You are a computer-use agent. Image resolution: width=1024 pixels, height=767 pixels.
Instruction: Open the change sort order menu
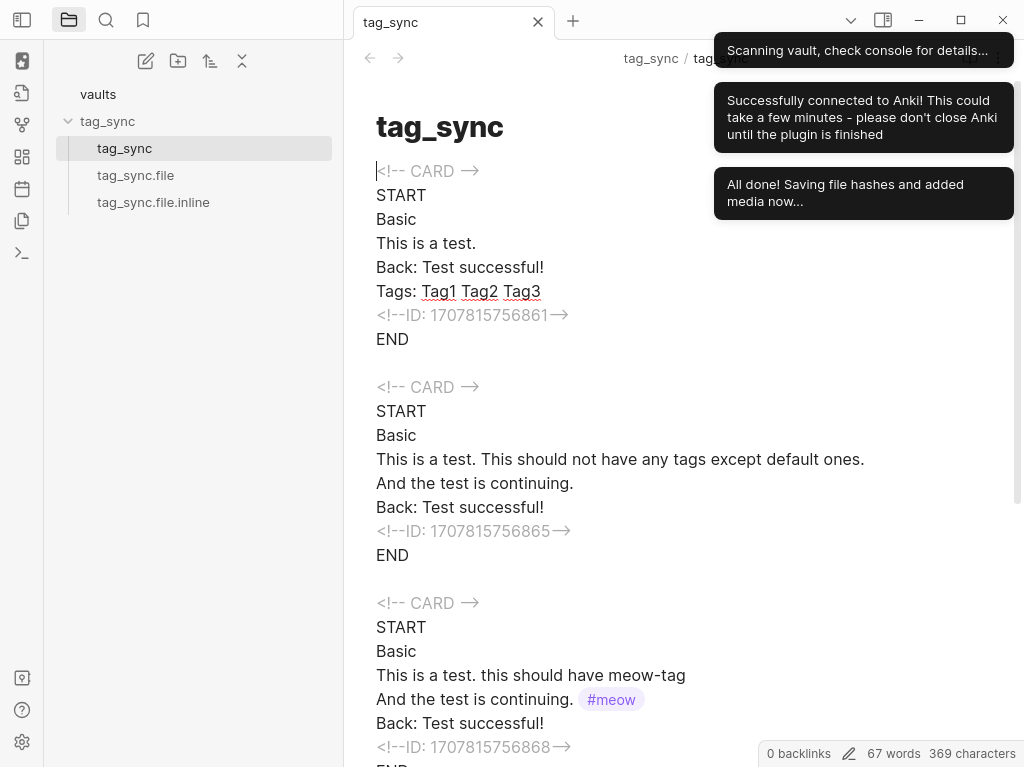tap(210, 61)
